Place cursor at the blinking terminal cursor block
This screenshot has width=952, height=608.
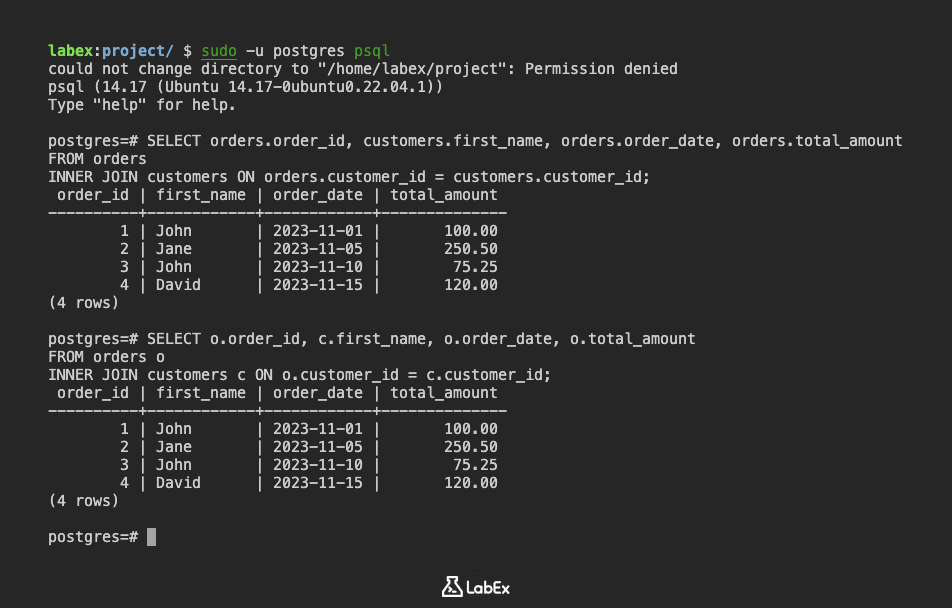(152, 537)
